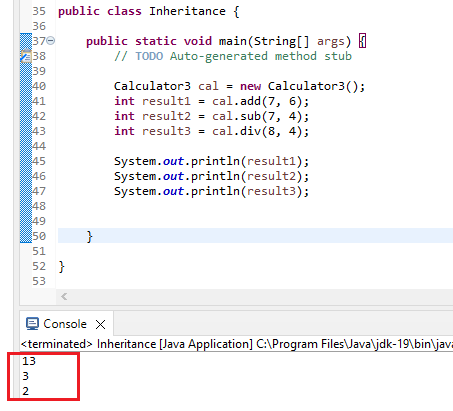
Task: Click the Console view monitor icon
Action: [32, 324]
